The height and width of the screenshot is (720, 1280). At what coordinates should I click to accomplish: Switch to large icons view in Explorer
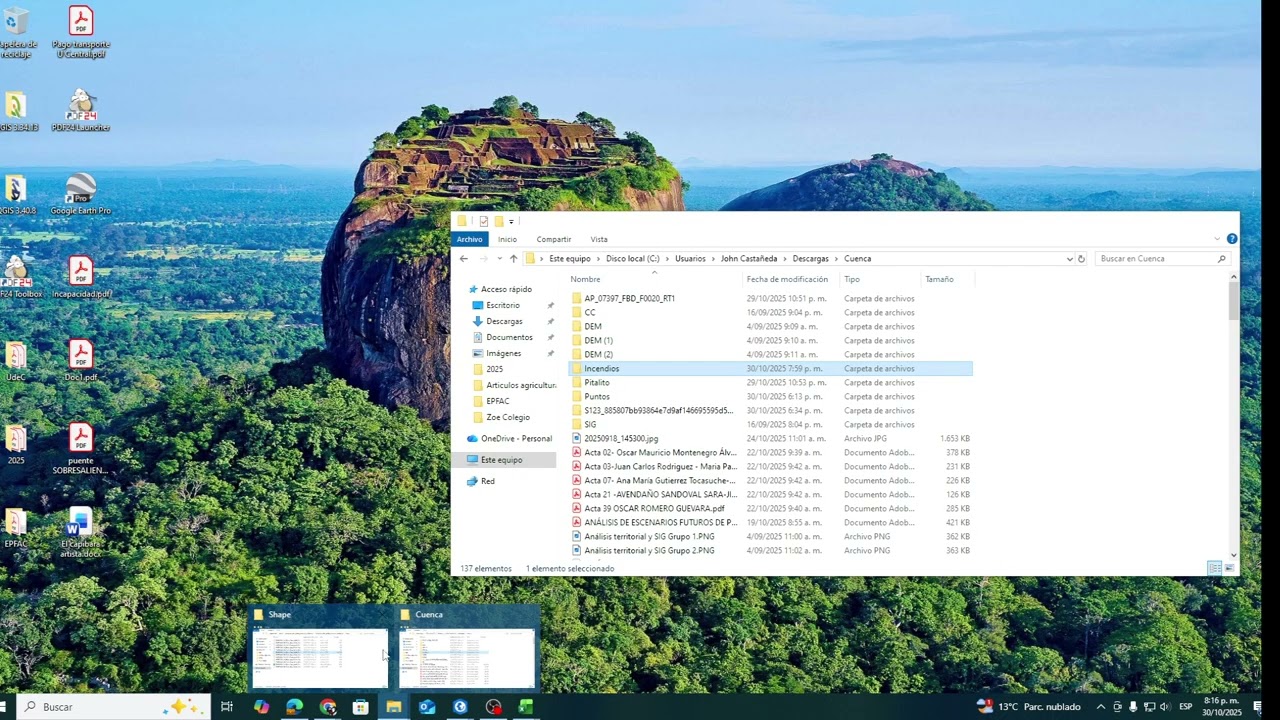pyautogui.click(x=1230, y=568)
